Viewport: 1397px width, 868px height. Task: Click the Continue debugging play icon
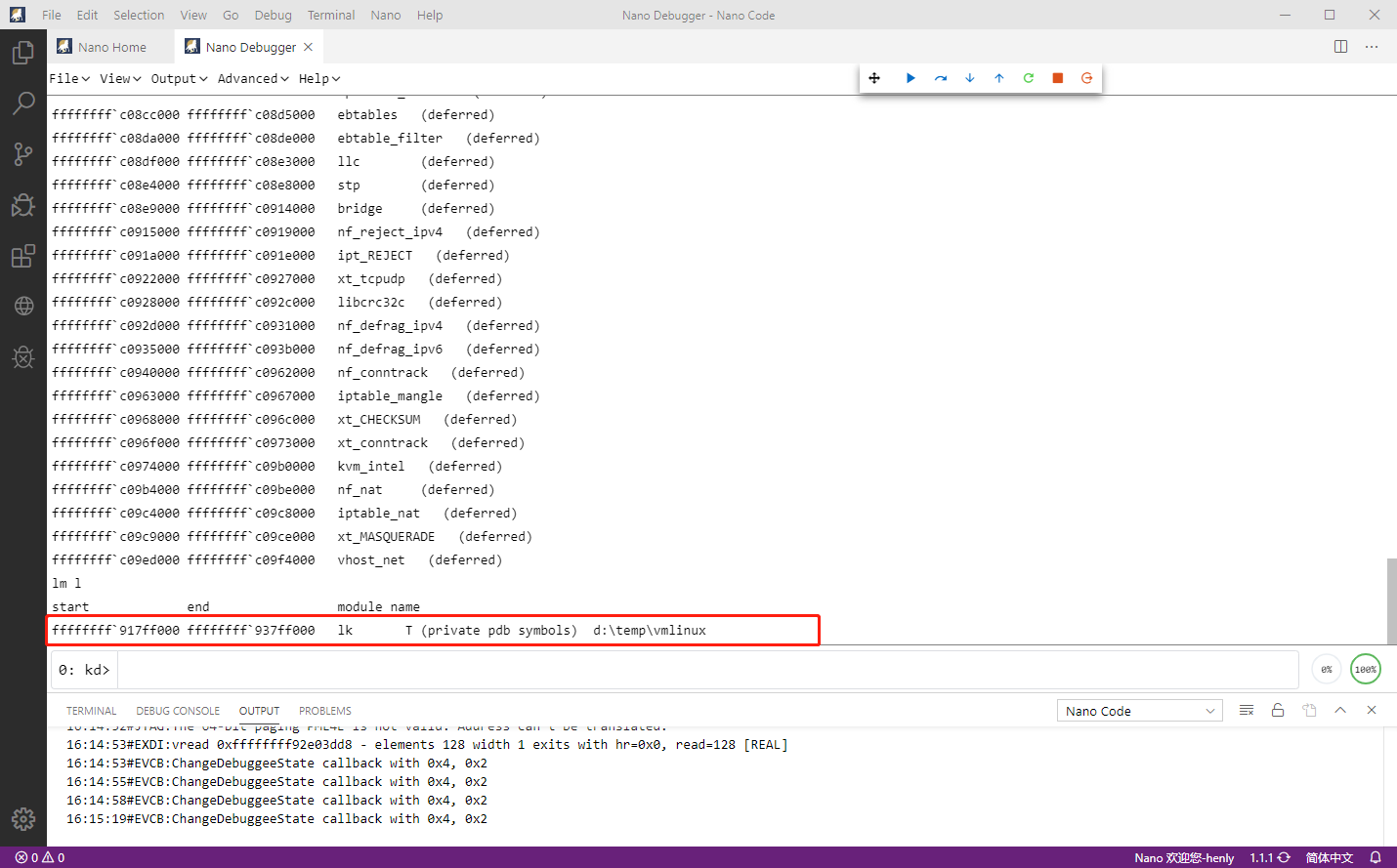coord(910,77)
